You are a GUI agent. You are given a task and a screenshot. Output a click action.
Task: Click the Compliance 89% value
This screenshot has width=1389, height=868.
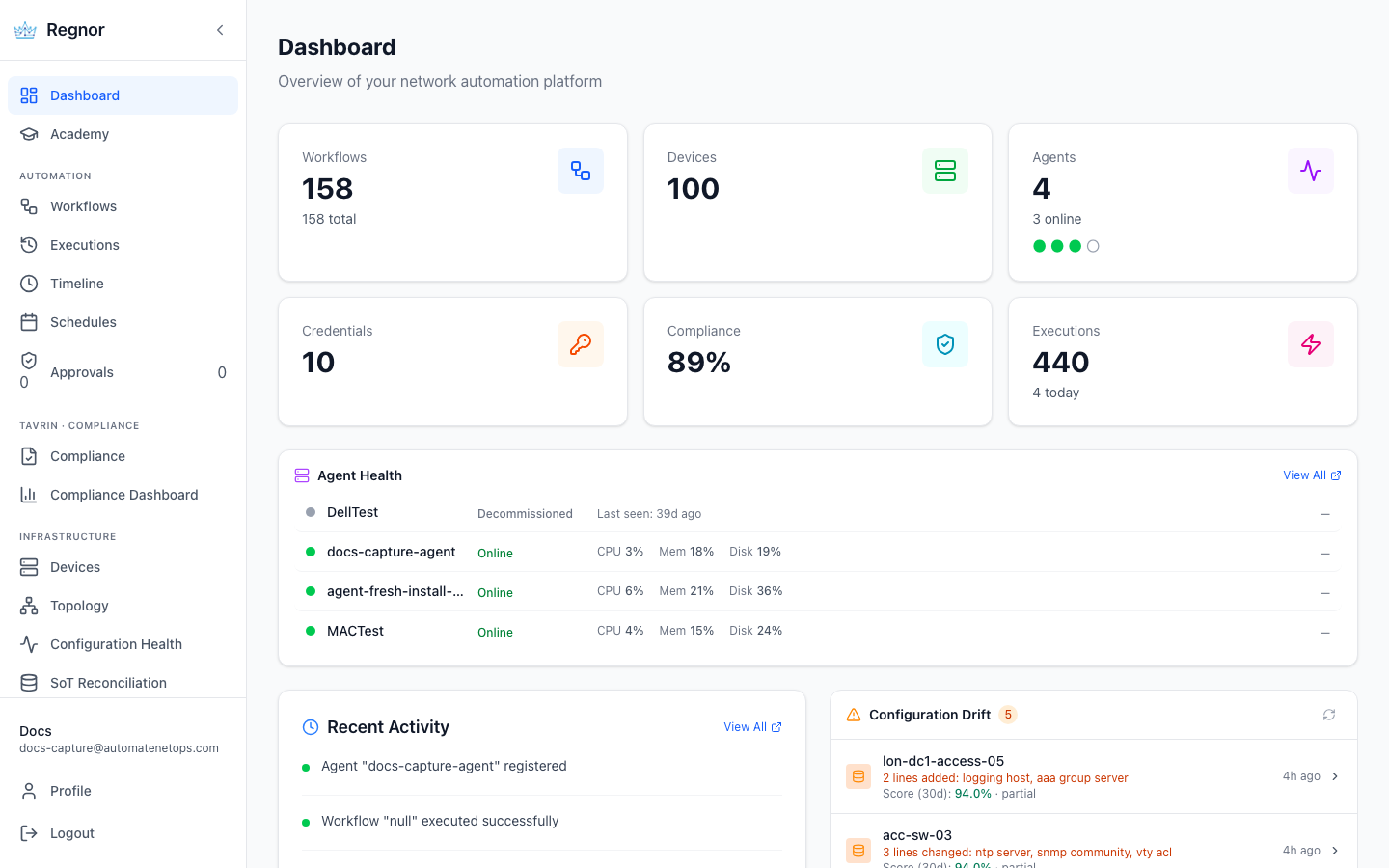(x=699, y=363)
